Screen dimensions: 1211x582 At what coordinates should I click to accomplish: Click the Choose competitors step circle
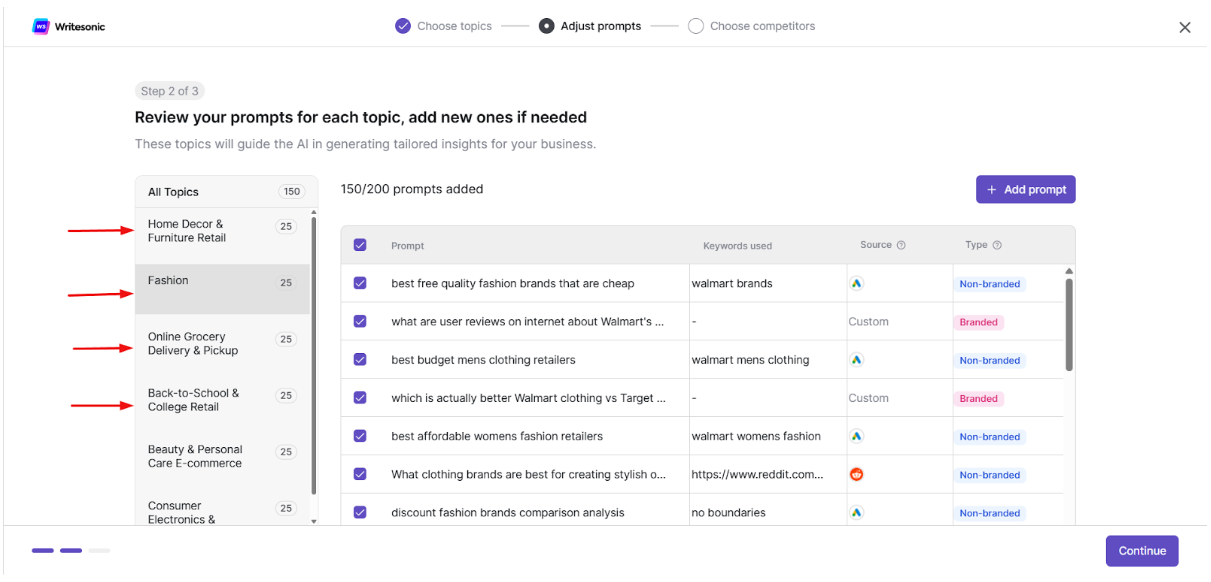696,26
